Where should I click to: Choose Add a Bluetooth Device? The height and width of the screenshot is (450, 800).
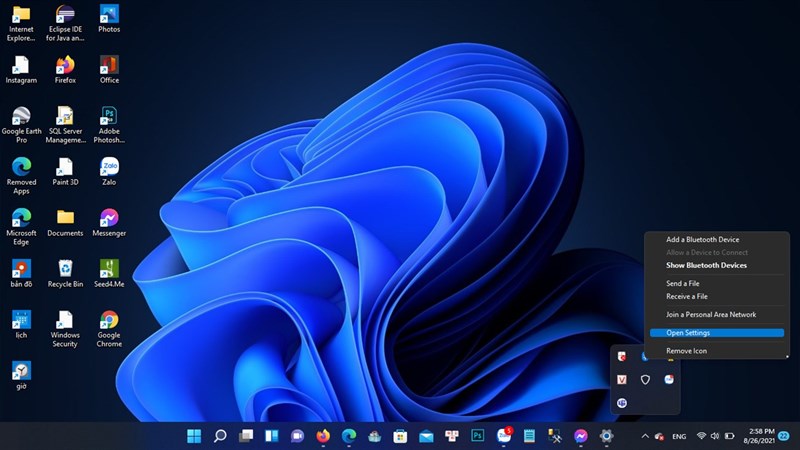[702, 240]
